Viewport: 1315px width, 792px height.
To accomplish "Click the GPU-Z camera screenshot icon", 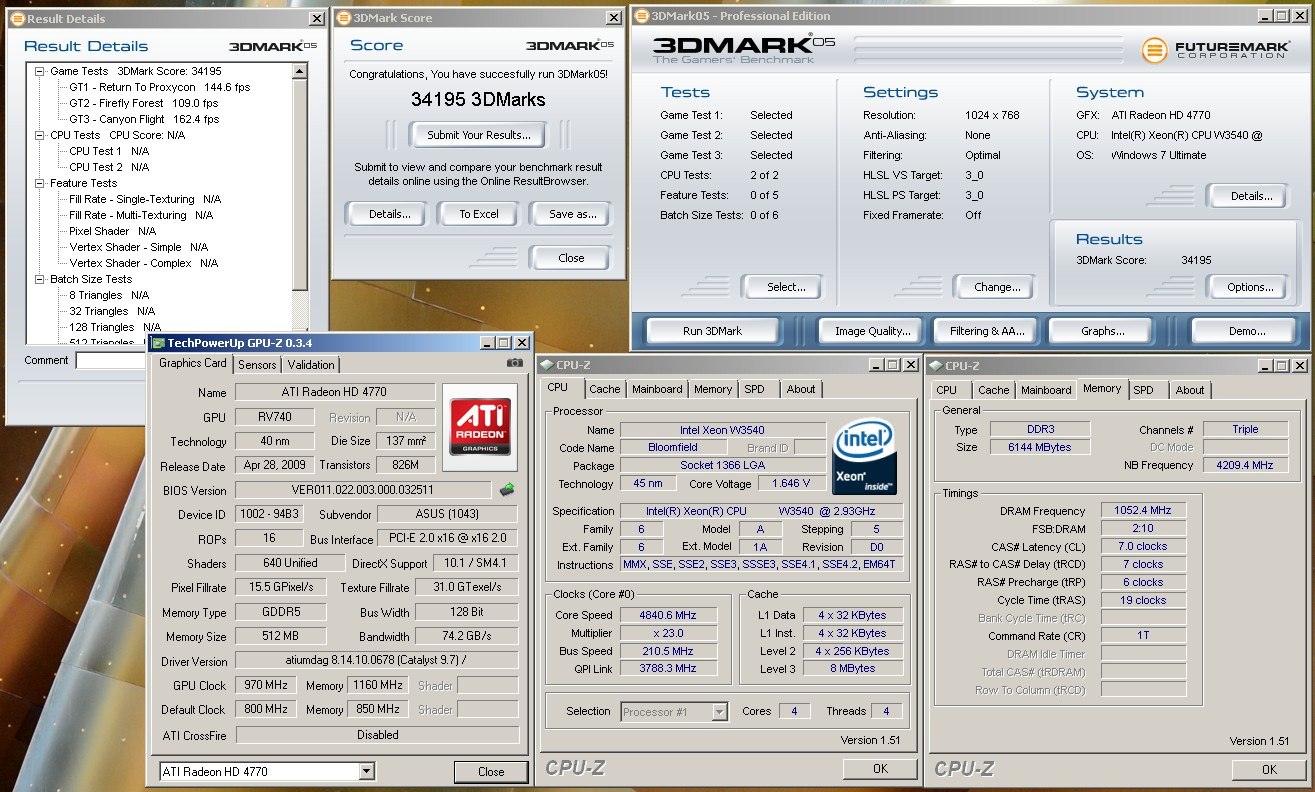I will point(514,363).
